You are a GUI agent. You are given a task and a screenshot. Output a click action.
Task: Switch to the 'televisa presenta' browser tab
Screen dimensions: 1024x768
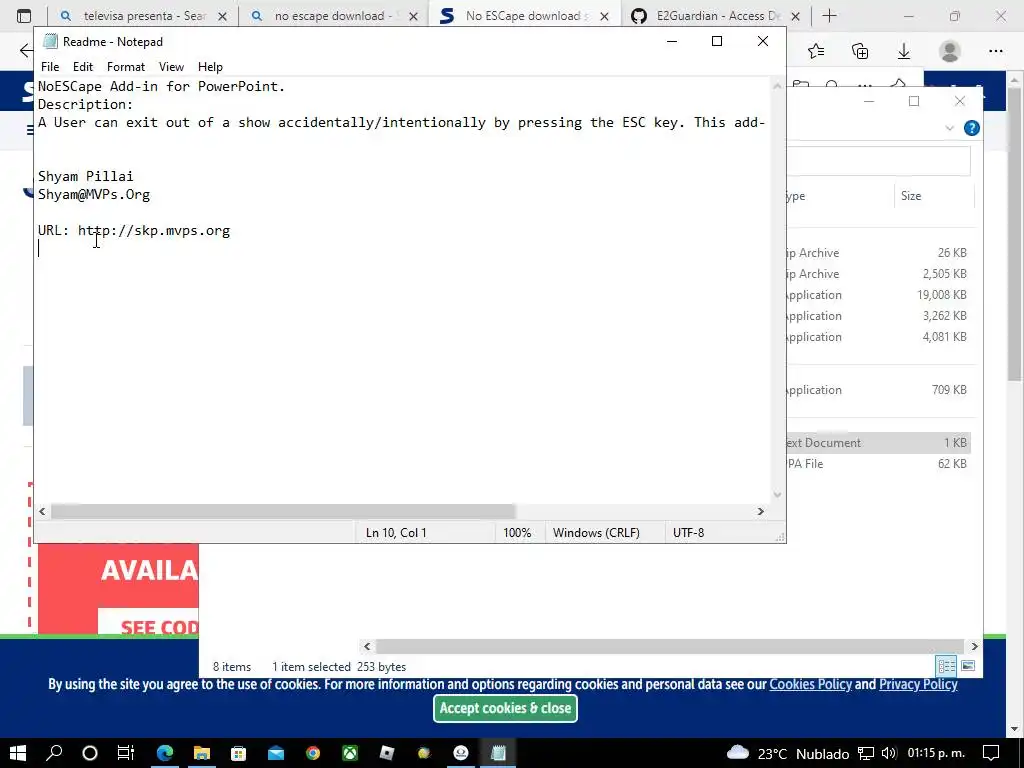point(142,16)
